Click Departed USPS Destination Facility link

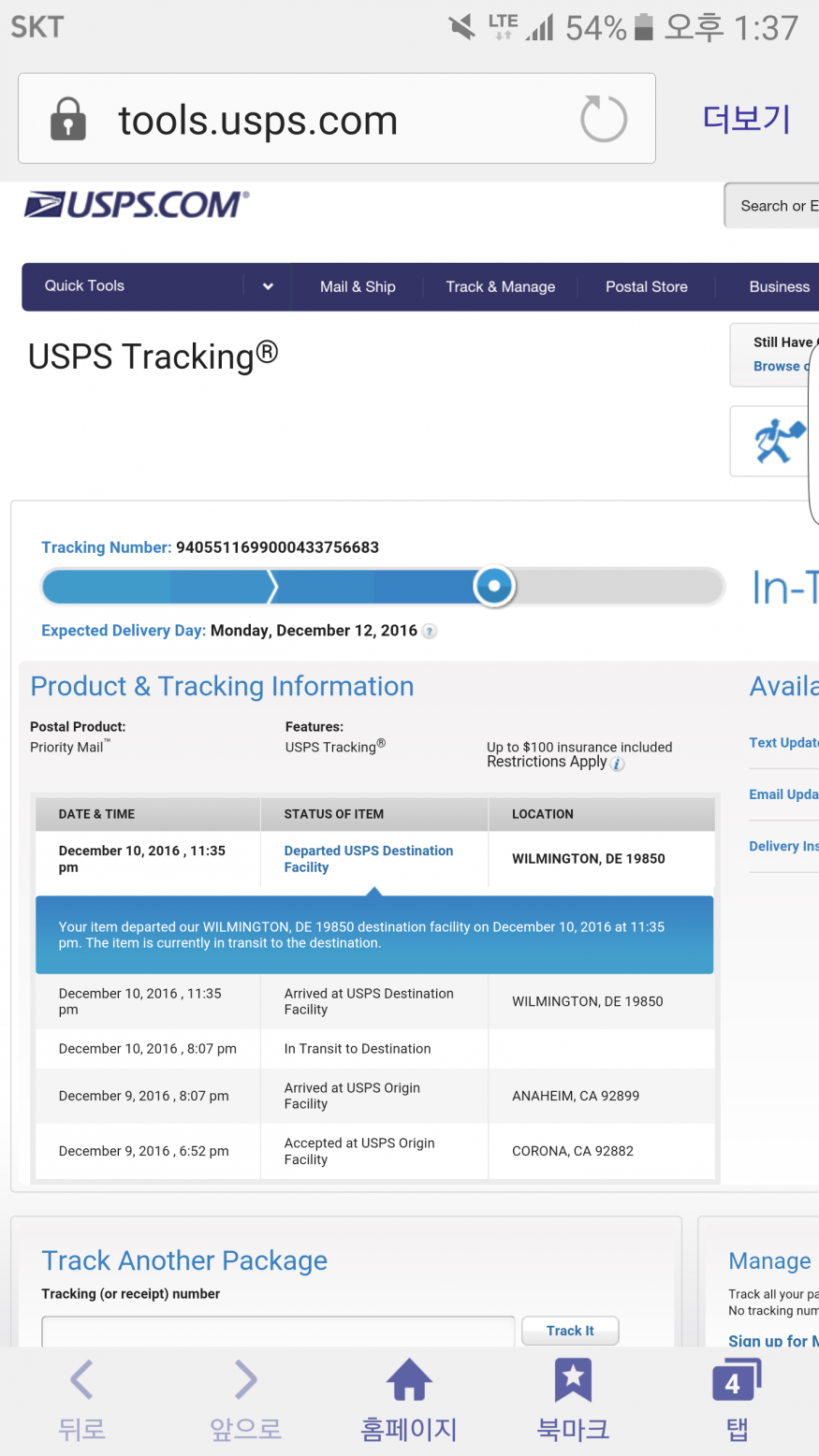coord(368,859)
